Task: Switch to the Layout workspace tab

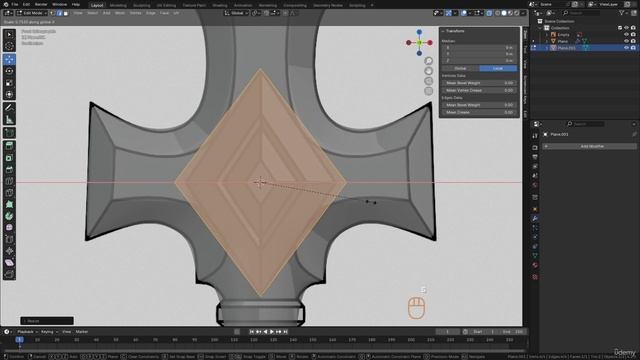Action: pyautogui.click(x=97, y=5)
